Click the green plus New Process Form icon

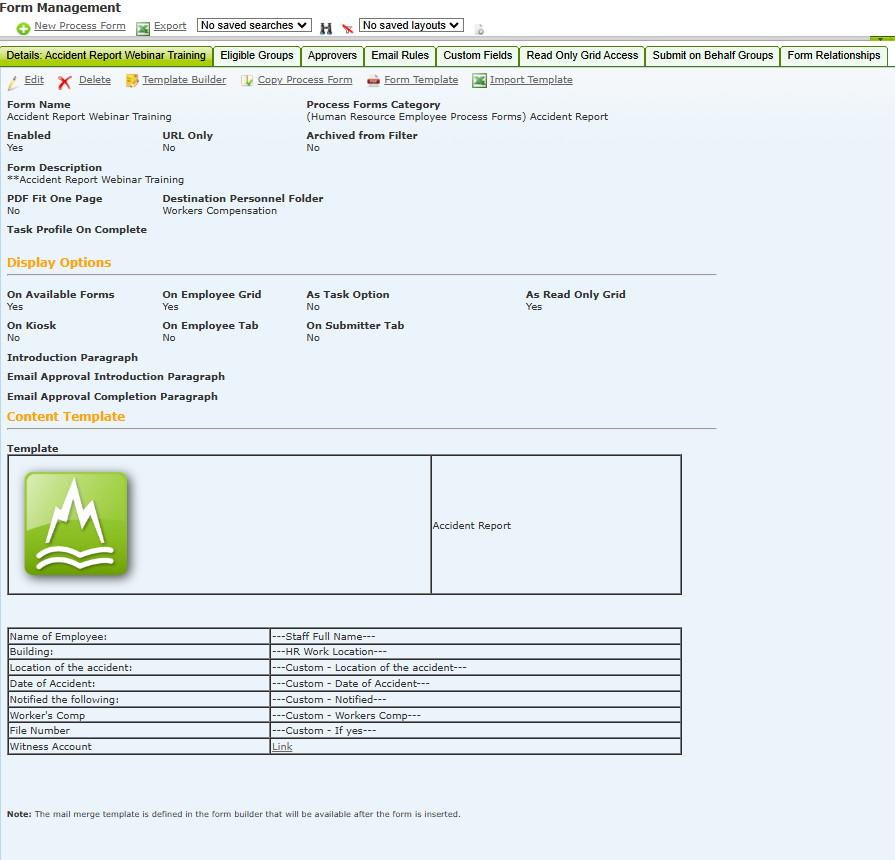point(23,29)
